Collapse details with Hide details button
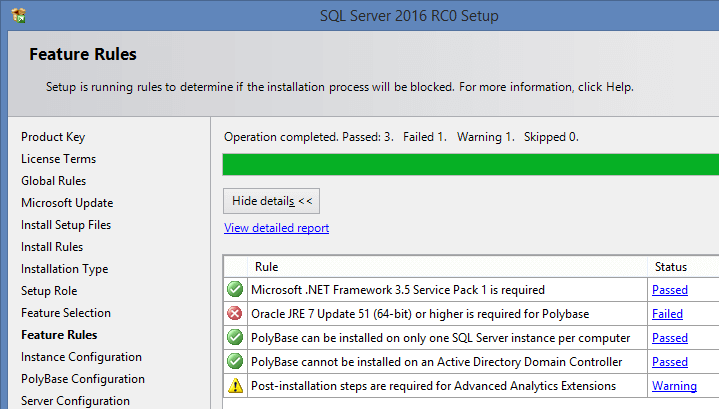 coord(271,201)
